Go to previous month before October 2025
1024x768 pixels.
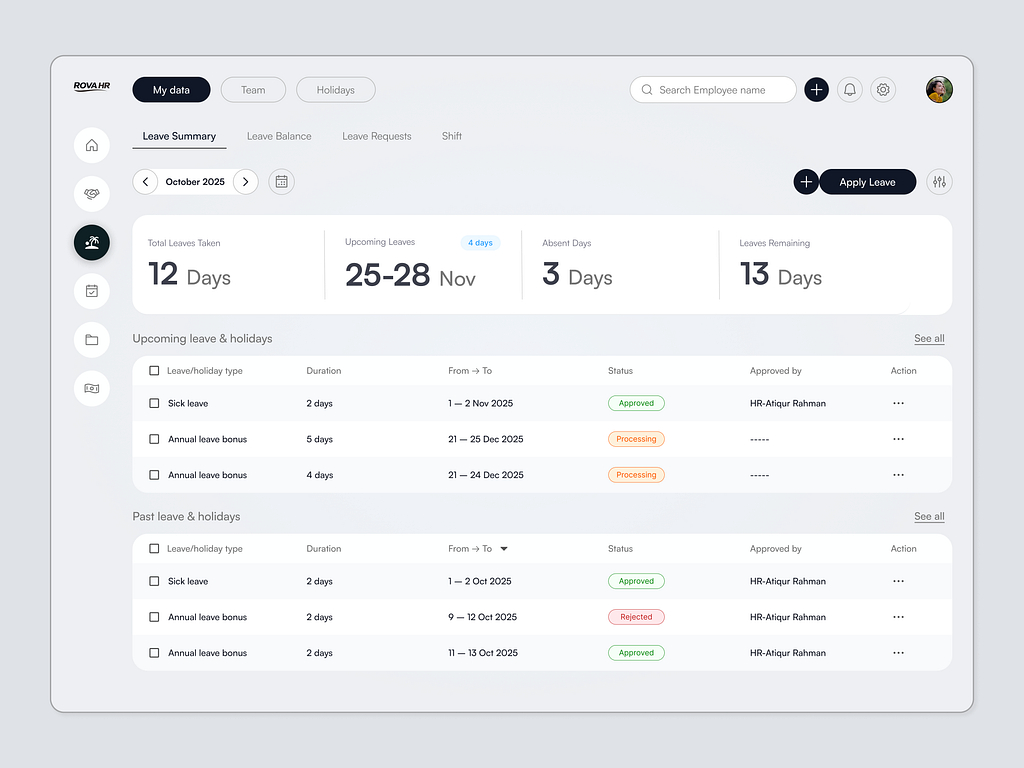pos(145,182)
